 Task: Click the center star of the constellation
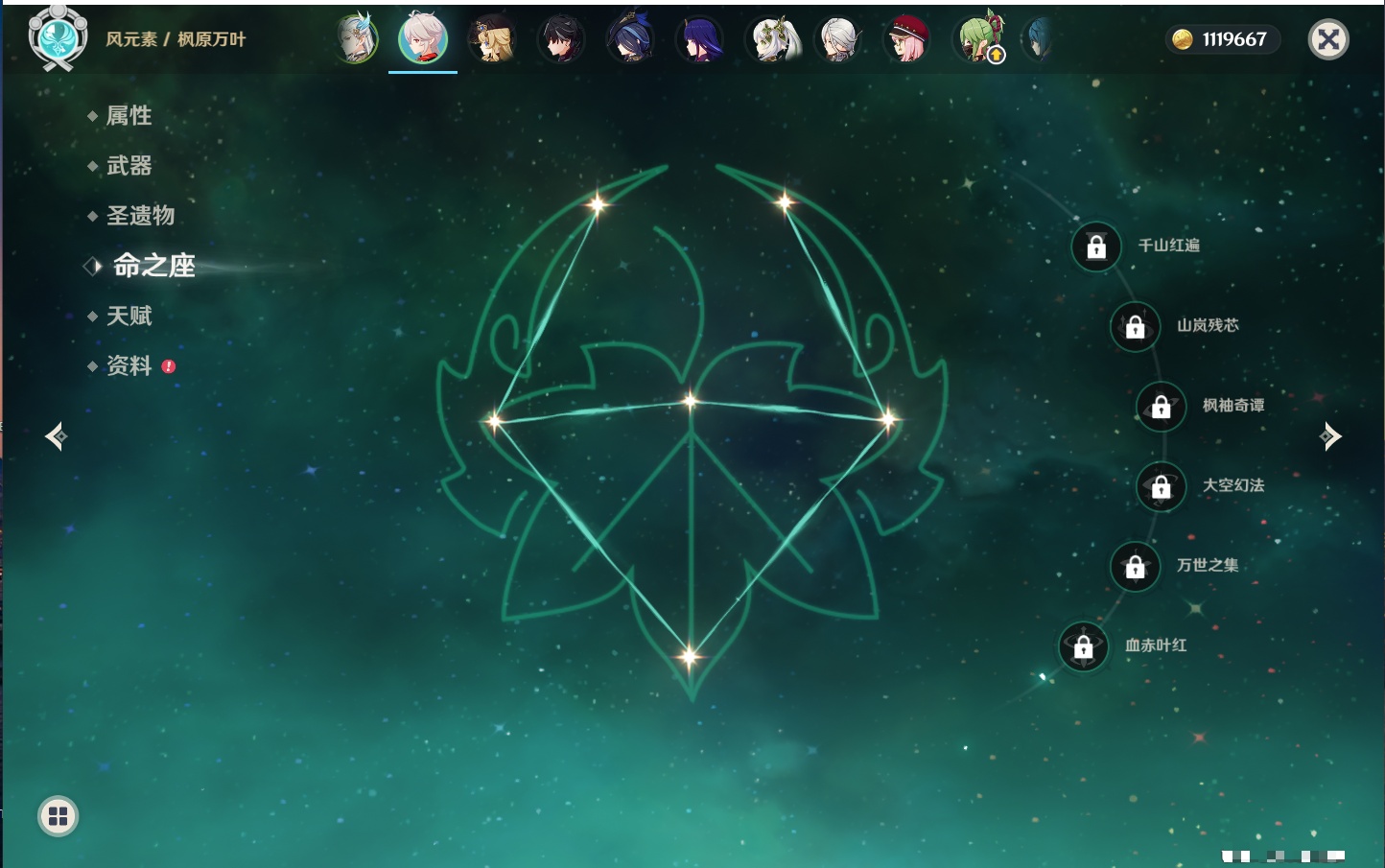(691, 401)
